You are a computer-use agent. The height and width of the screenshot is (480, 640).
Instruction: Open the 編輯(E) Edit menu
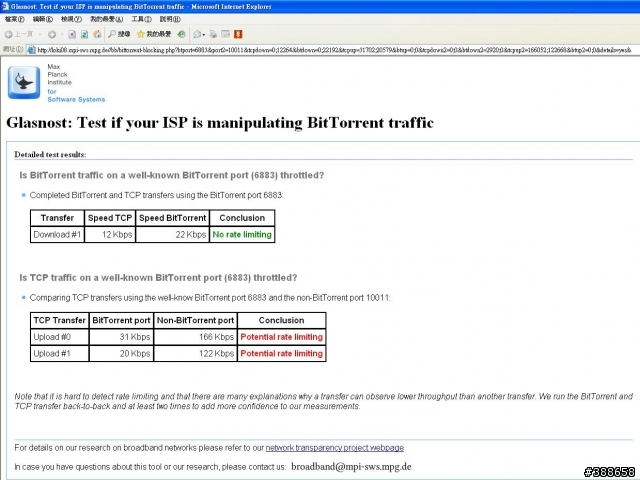point(43,19)
